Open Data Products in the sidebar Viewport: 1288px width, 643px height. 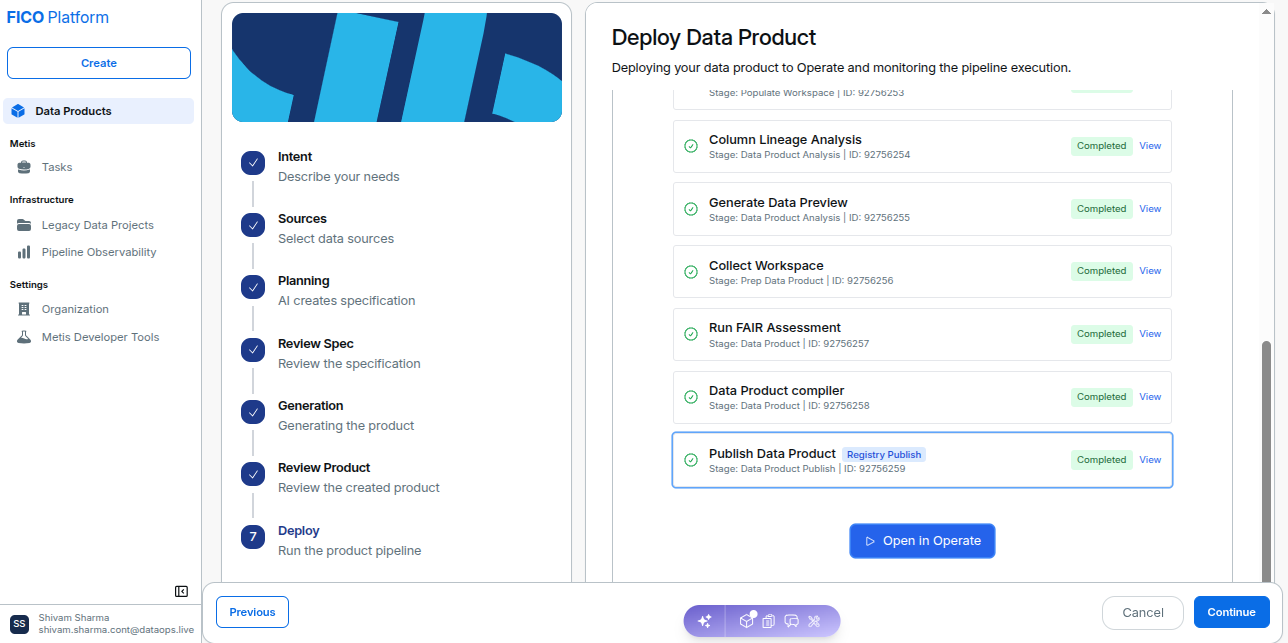[99, 111]
